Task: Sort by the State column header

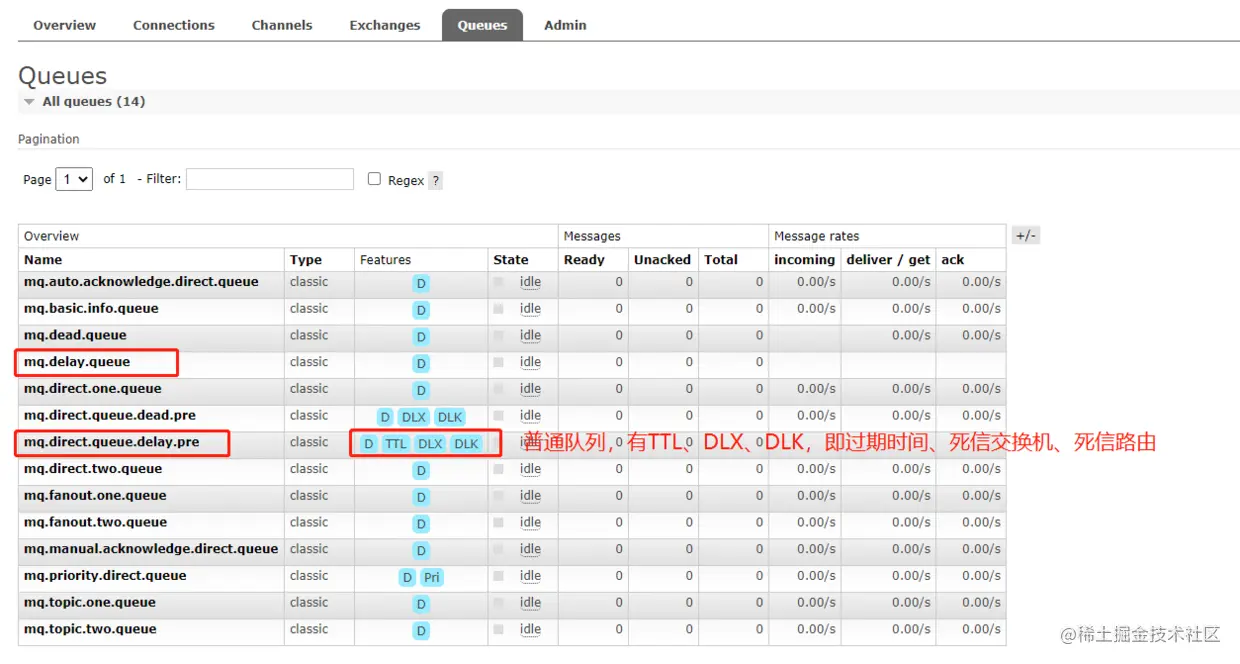Action: [x=511, y=260]
